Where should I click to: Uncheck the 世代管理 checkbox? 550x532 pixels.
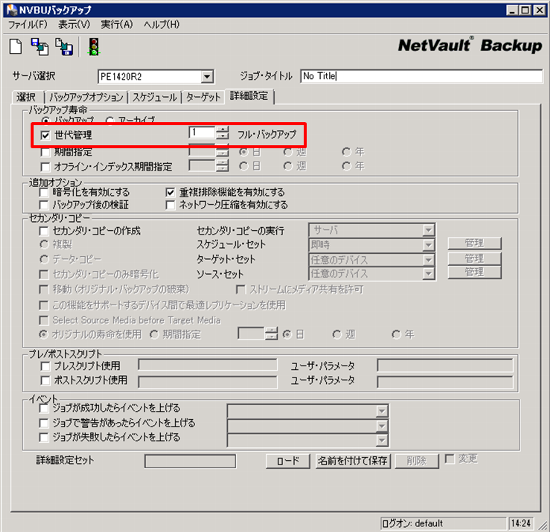tap(45, 135)
